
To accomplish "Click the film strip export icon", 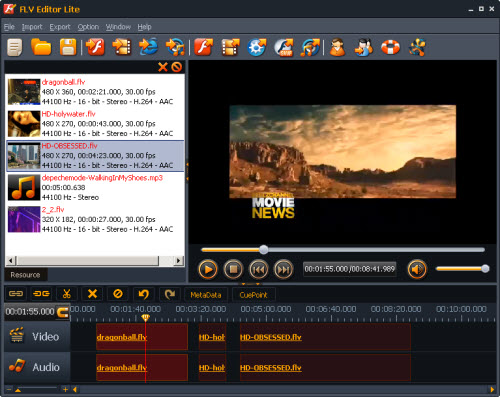I will [230, 47].
